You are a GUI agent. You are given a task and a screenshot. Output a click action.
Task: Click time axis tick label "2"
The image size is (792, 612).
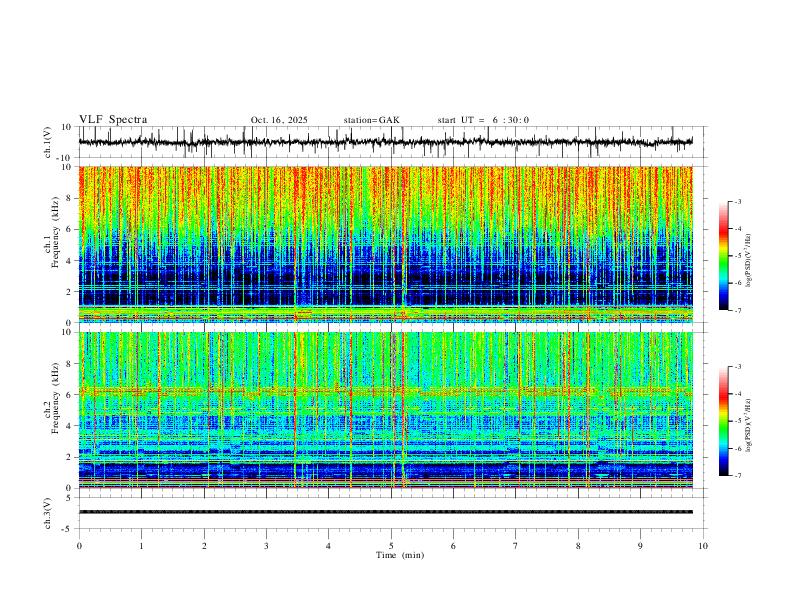coord(204,546)
